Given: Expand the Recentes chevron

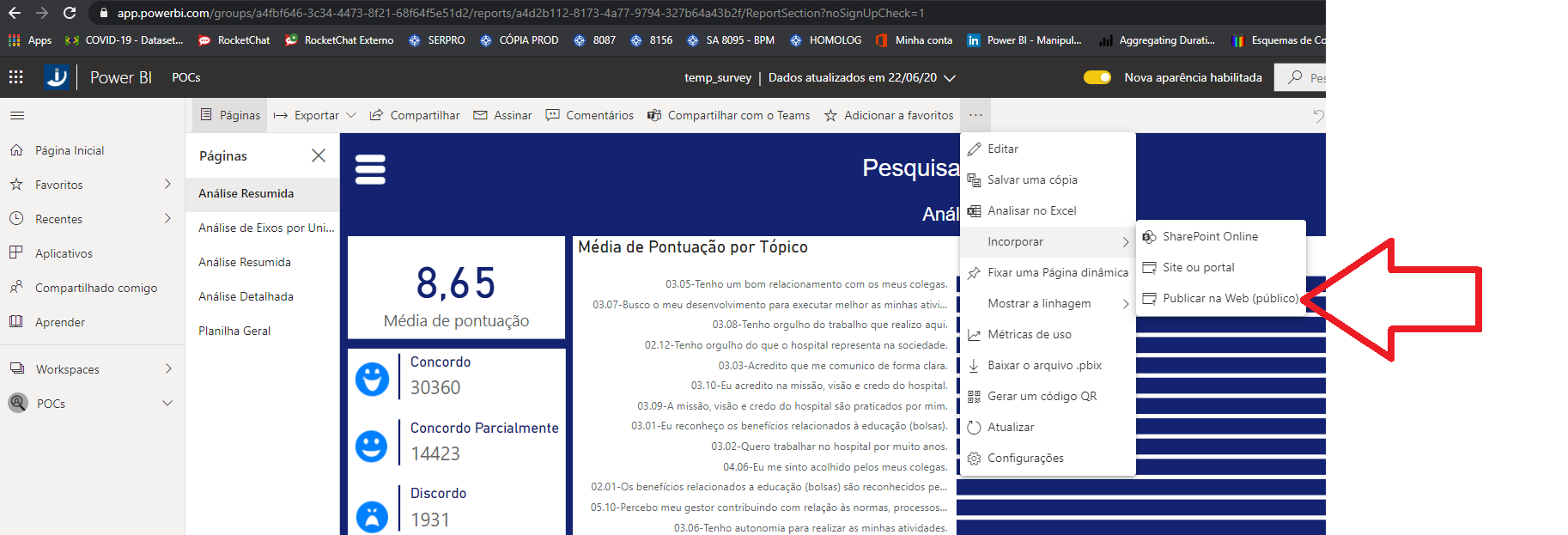Looking at the screenshot, I should (167, 218).
